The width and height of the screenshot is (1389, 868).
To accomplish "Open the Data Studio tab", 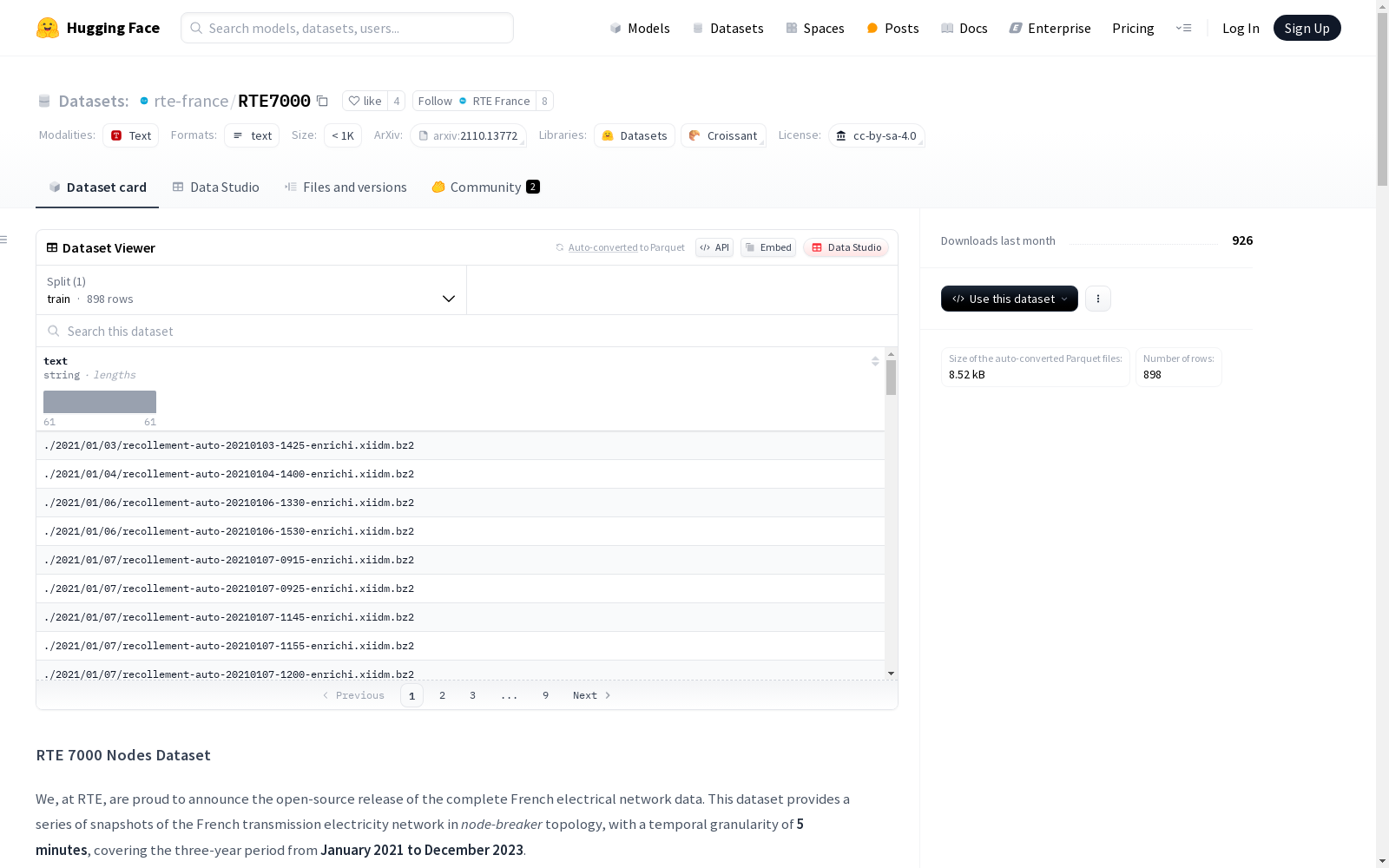I will (x=216, y=187).
